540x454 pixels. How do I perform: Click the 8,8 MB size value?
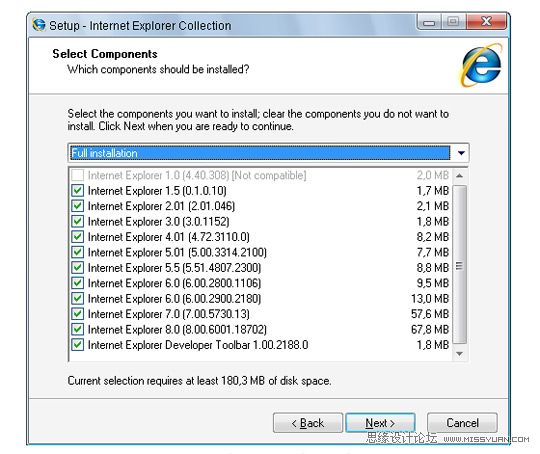click(x=433, y=268)
